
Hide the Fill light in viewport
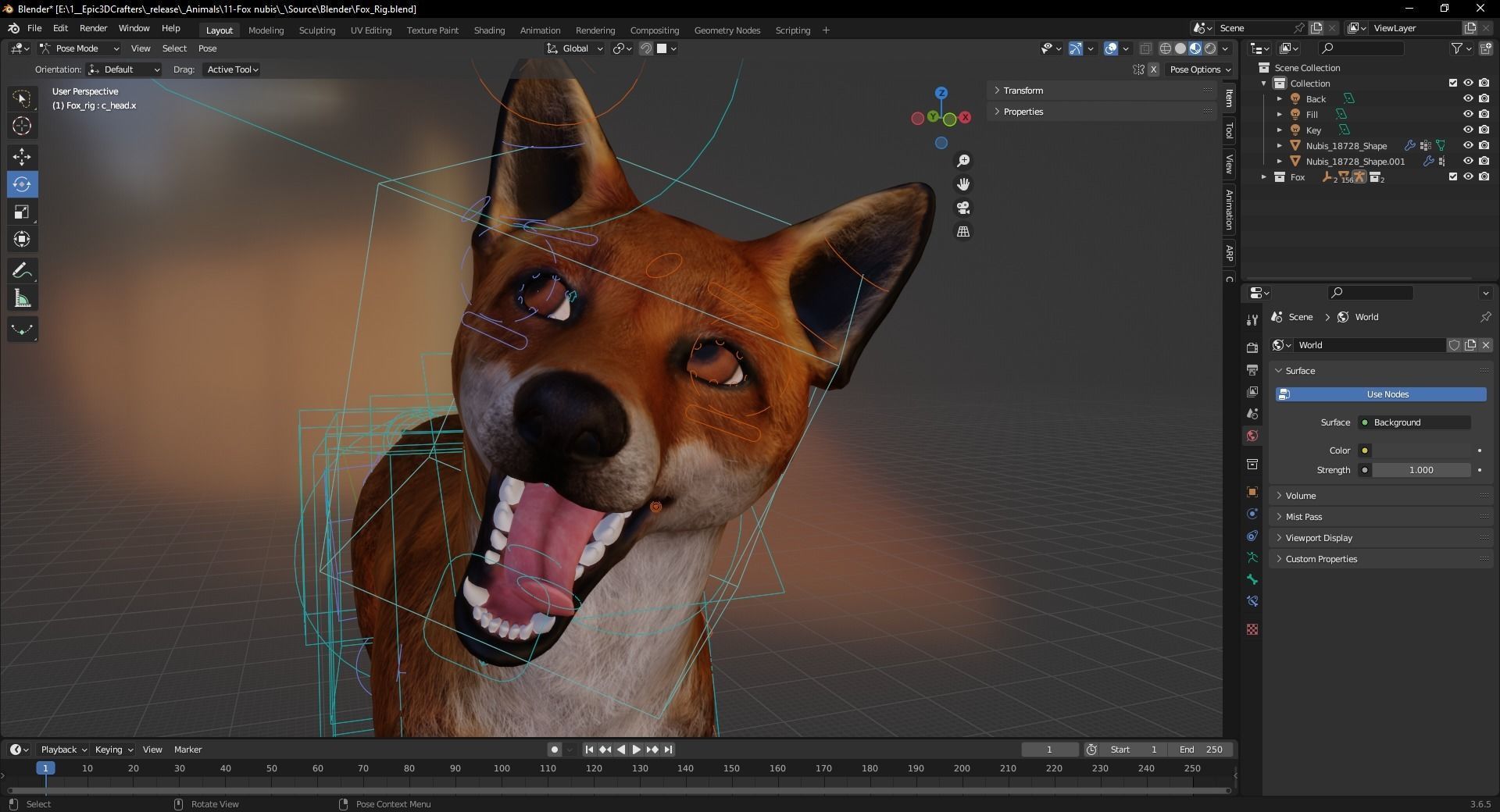tap(1468, 114)
